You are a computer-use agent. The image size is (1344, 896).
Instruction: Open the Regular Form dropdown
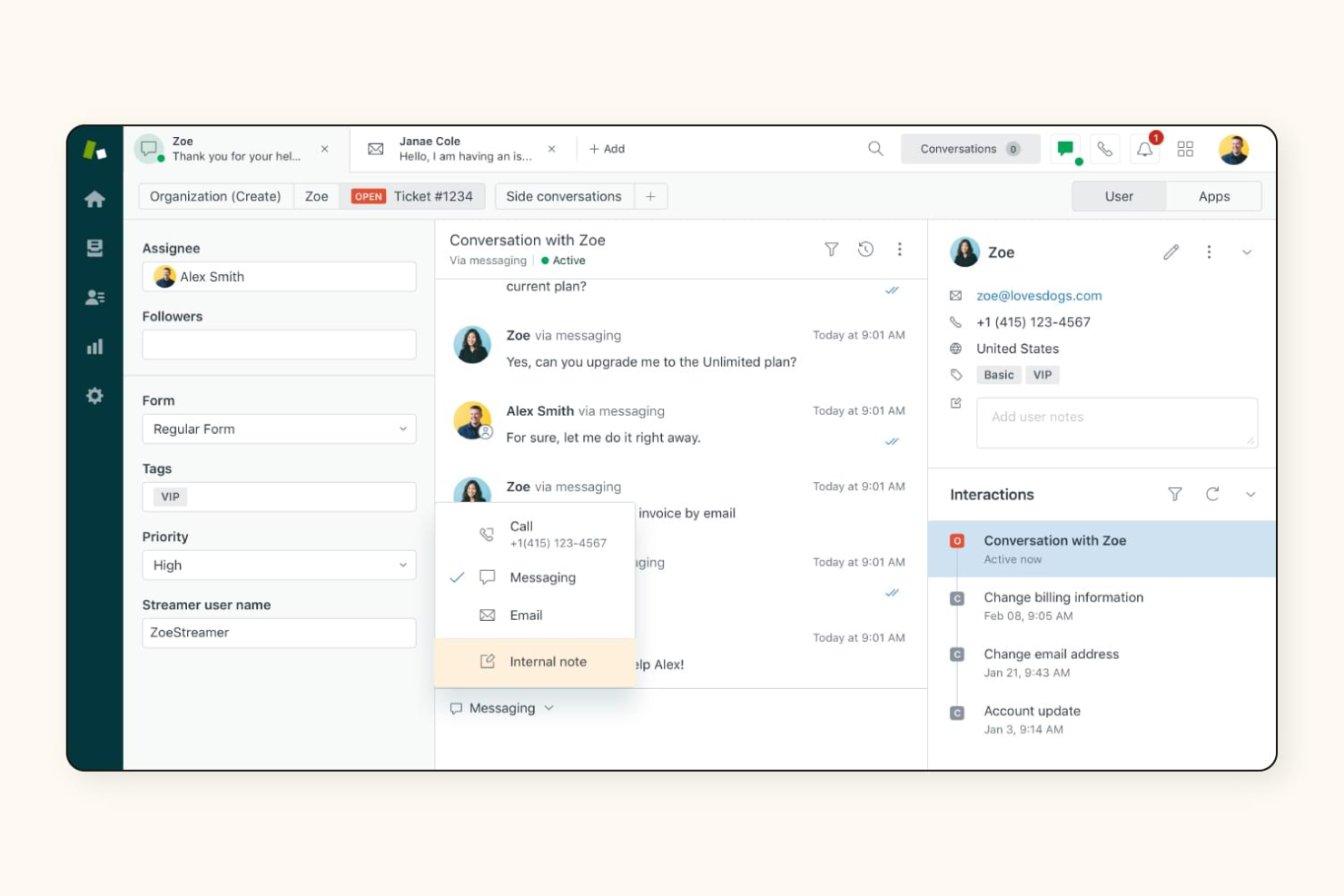point(279,428)
